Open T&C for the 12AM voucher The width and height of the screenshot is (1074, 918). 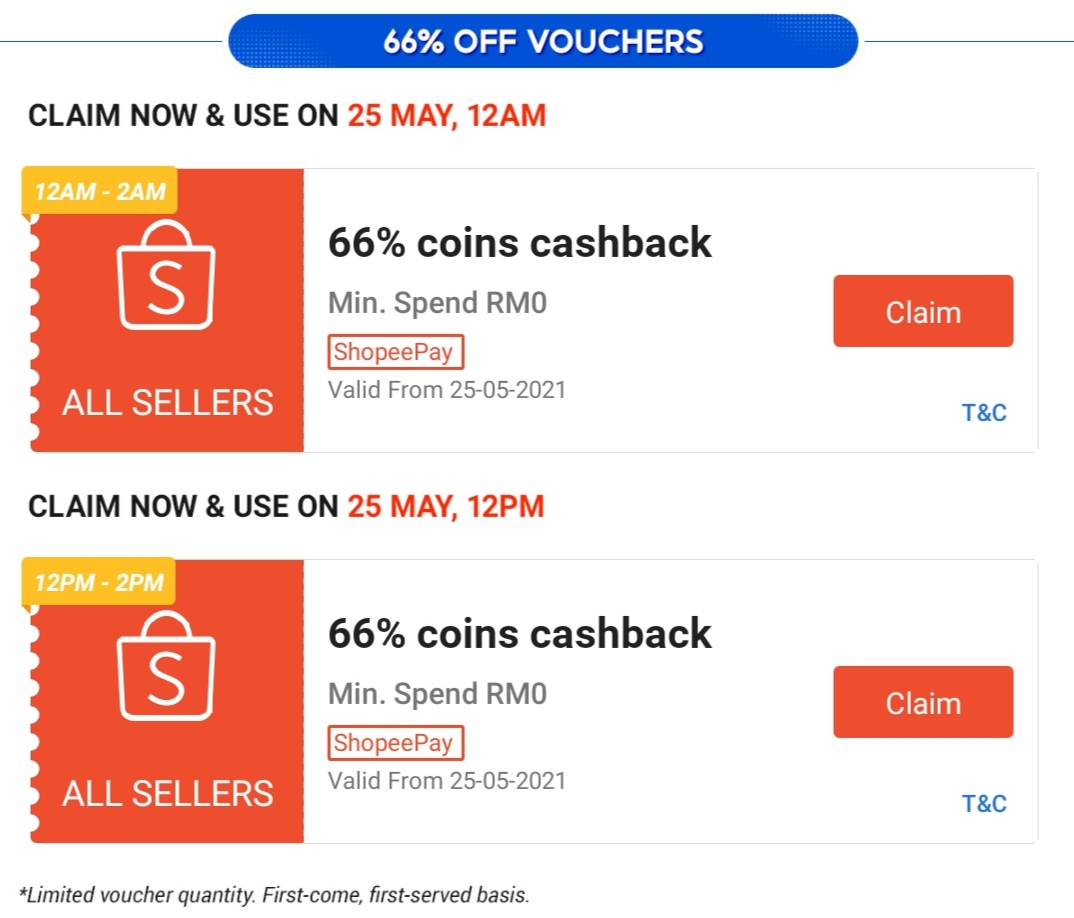[984, 413]
